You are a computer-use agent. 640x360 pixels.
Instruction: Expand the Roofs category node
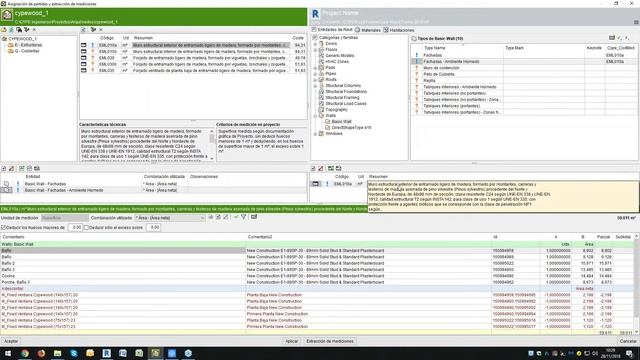(x=315, y=80)
